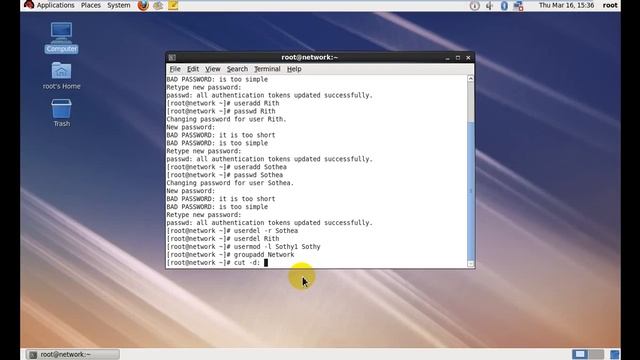Open the Terminal menu in the menubar

pos(267,69)
